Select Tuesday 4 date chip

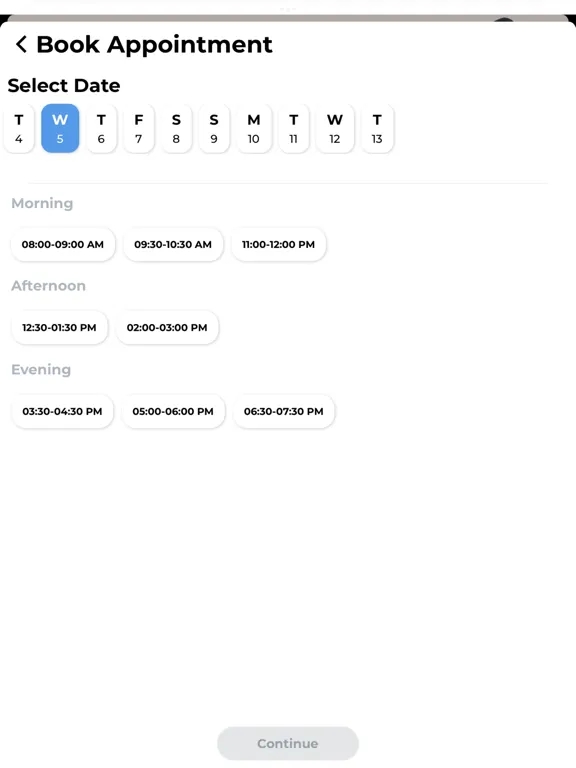point(19,128)
